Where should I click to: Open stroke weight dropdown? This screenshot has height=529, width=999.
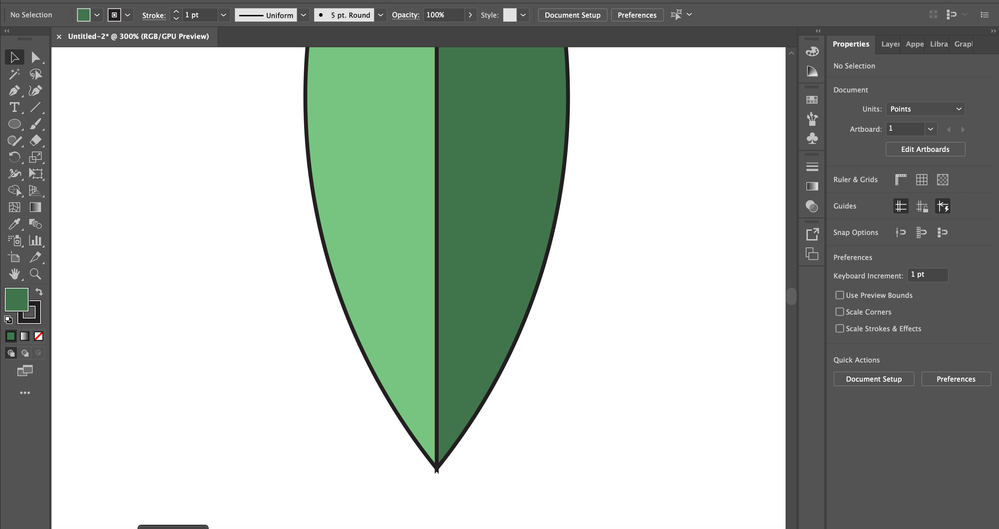pos(223,15)
